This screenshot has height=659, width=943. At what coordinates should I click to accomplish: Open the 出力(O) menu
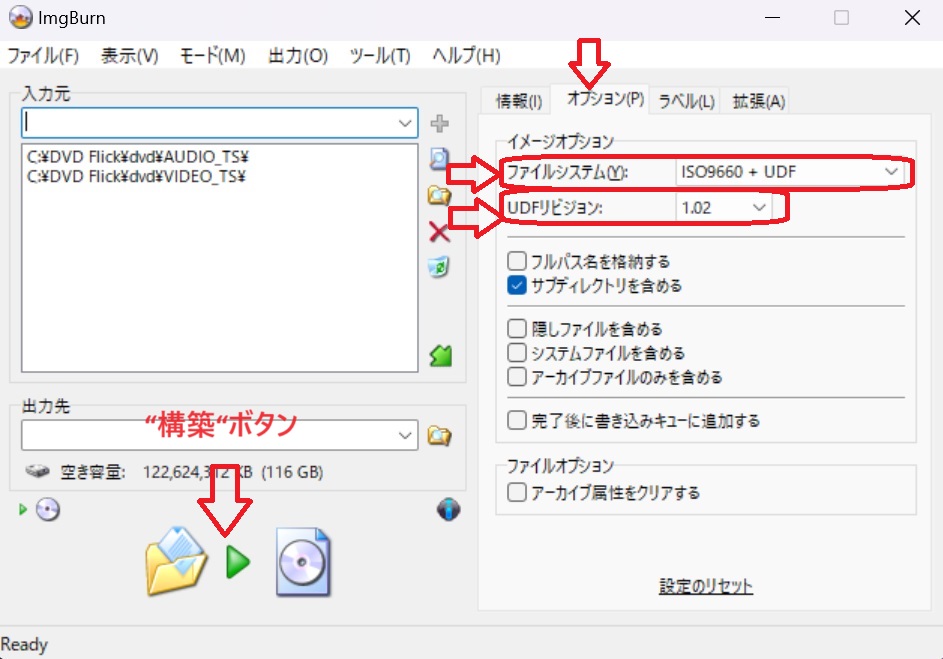(298, 56)
